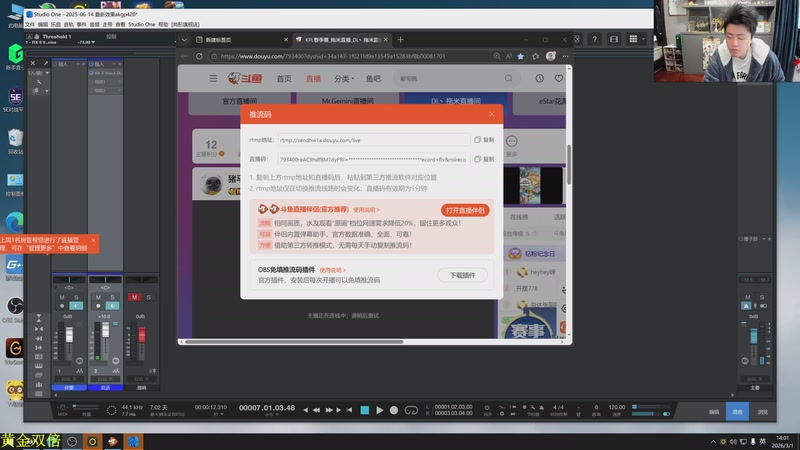Switch to the 浏览 browse view tab

tap(762, 412)
